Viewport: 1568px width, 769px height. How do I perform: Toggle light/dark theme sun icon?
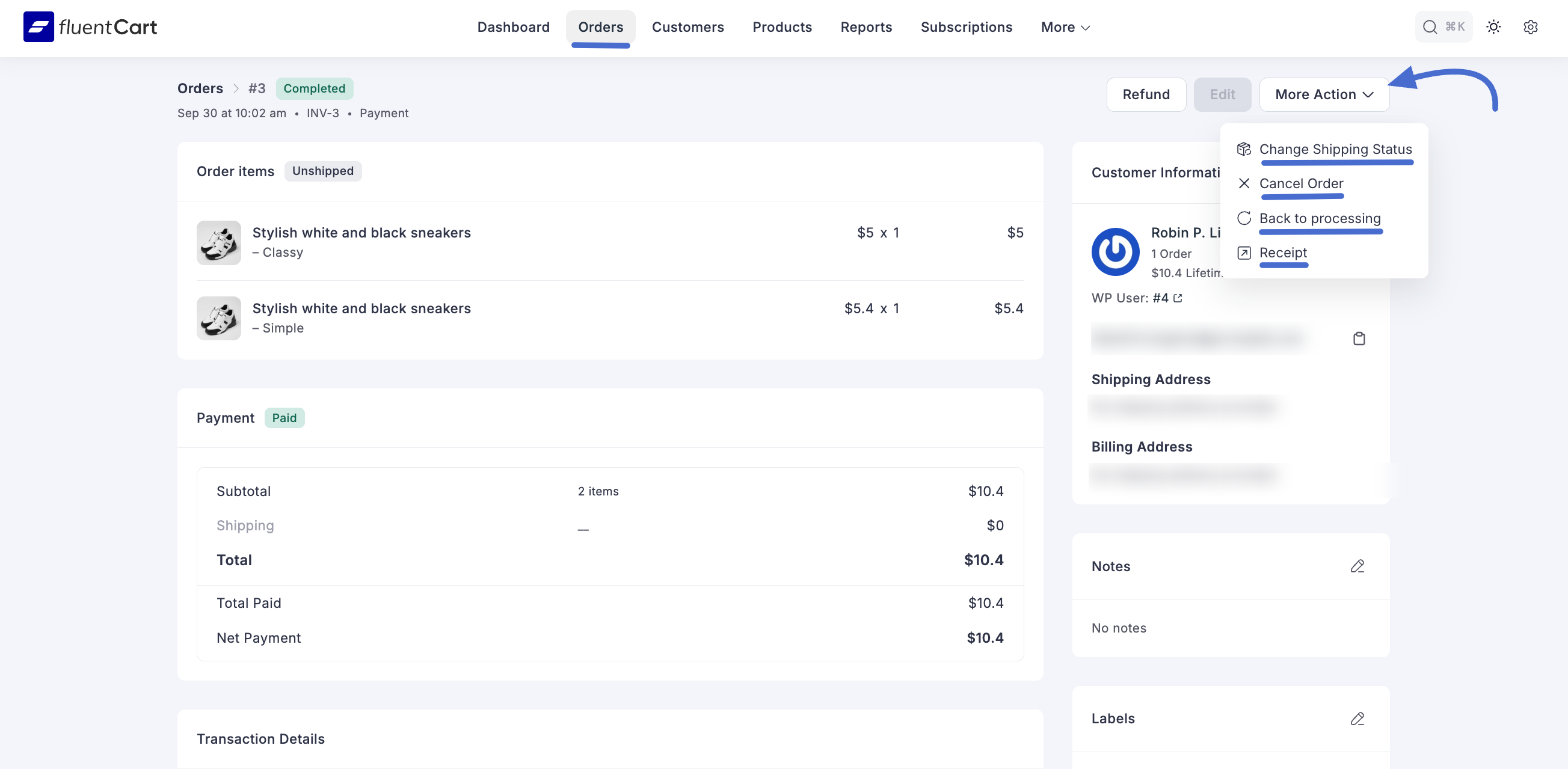coord(1493,27)
